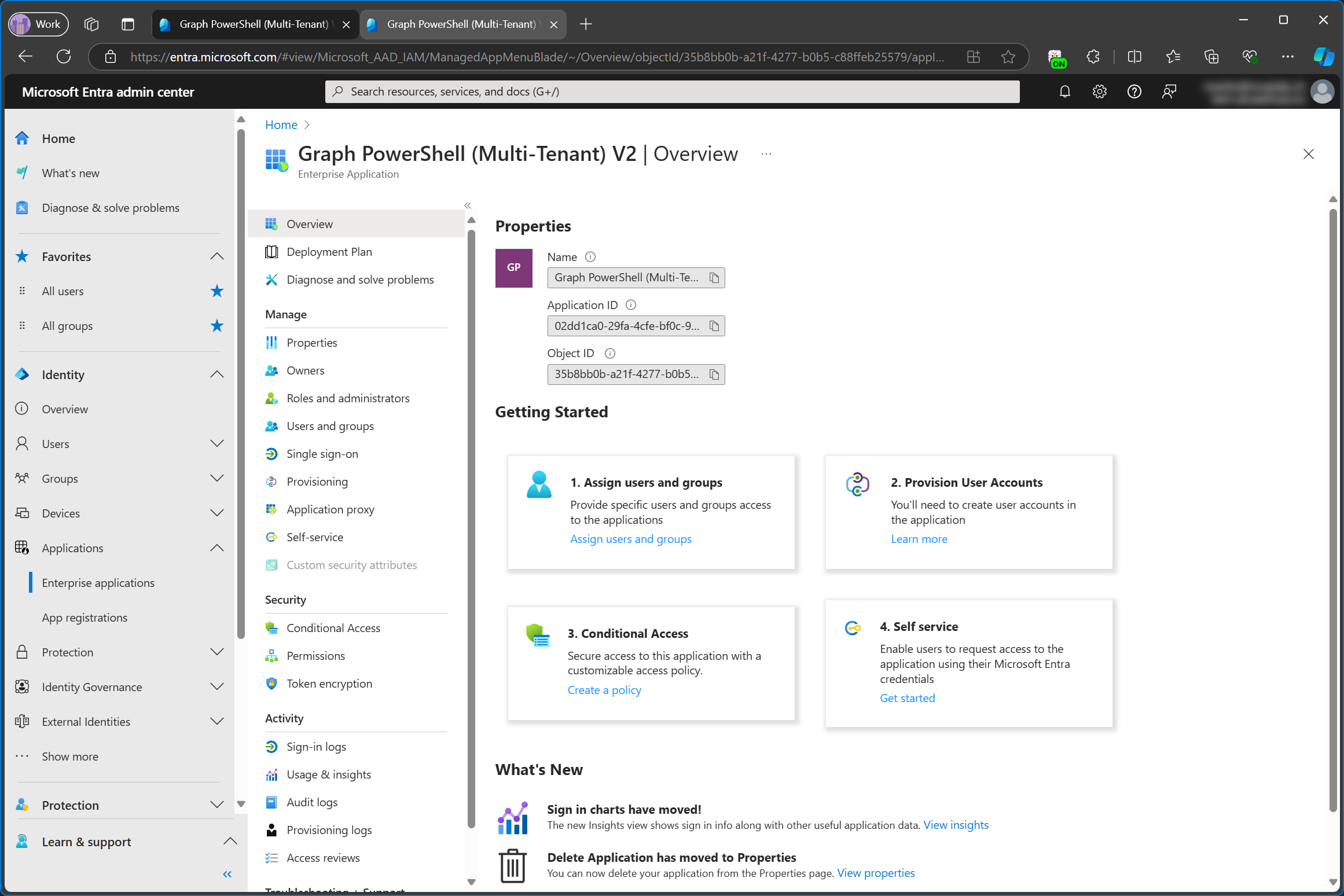This screenshot has height=896, width=1344.
Task: Collapse the left navigation sidebar
Action: [x=227, y=874]
